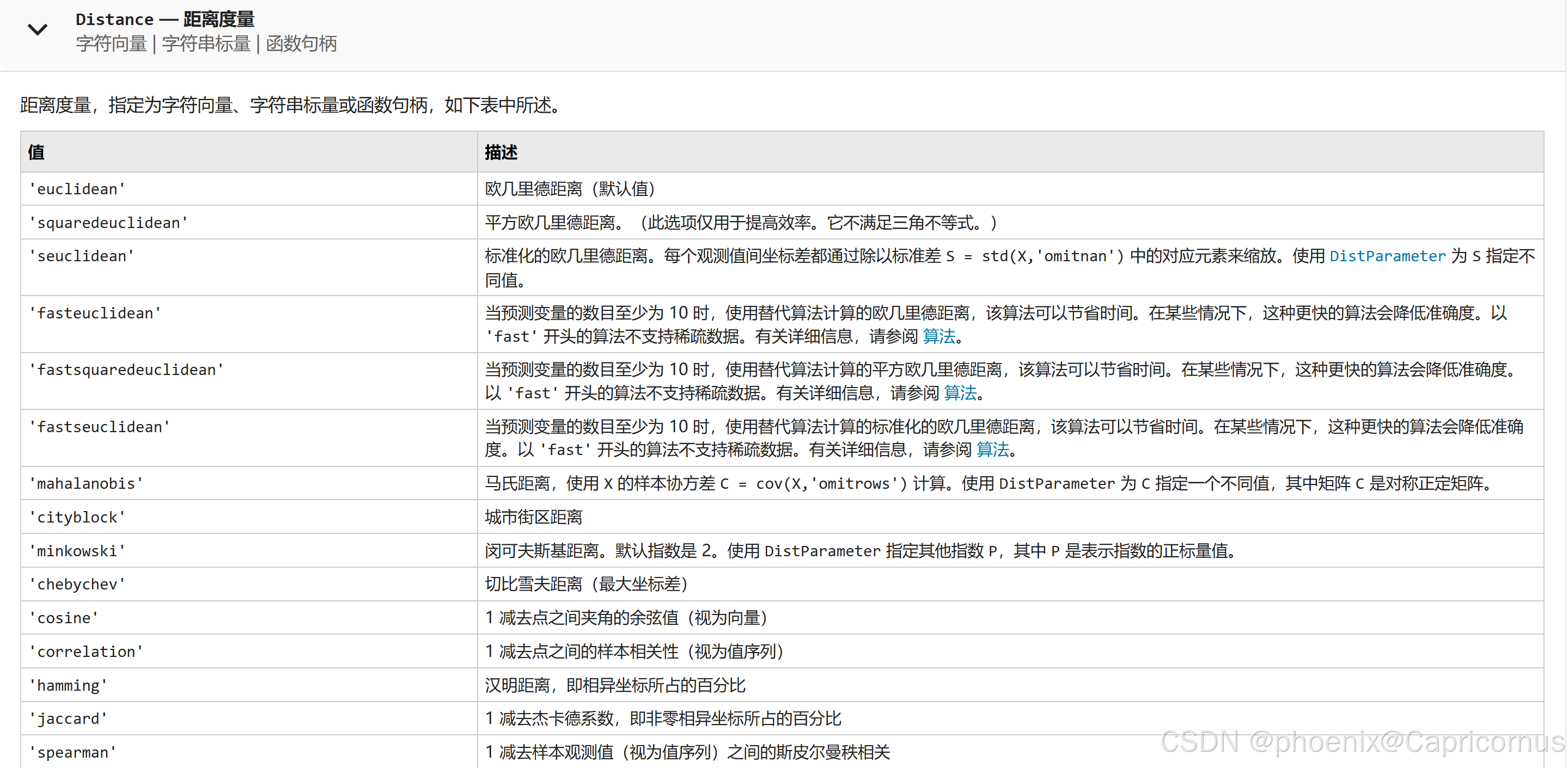Image resolution: width=1568 pixels, height=768 pixels.
Task: Select the 'fasteuclidean' value cell
Action: (249, 324)
